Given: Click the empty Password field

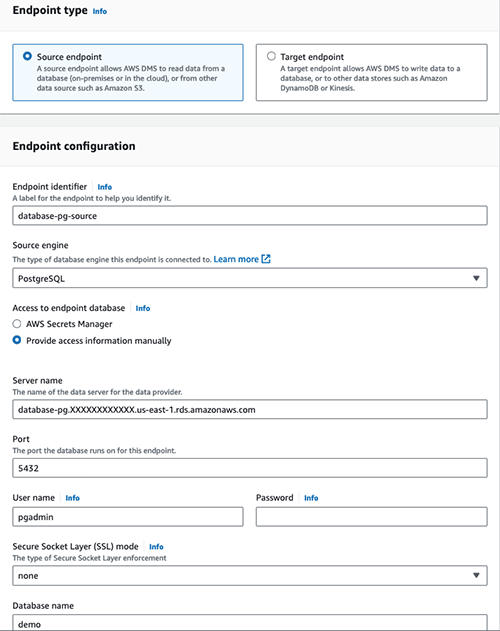Looking at the screenshot, I should click(372, 517).
